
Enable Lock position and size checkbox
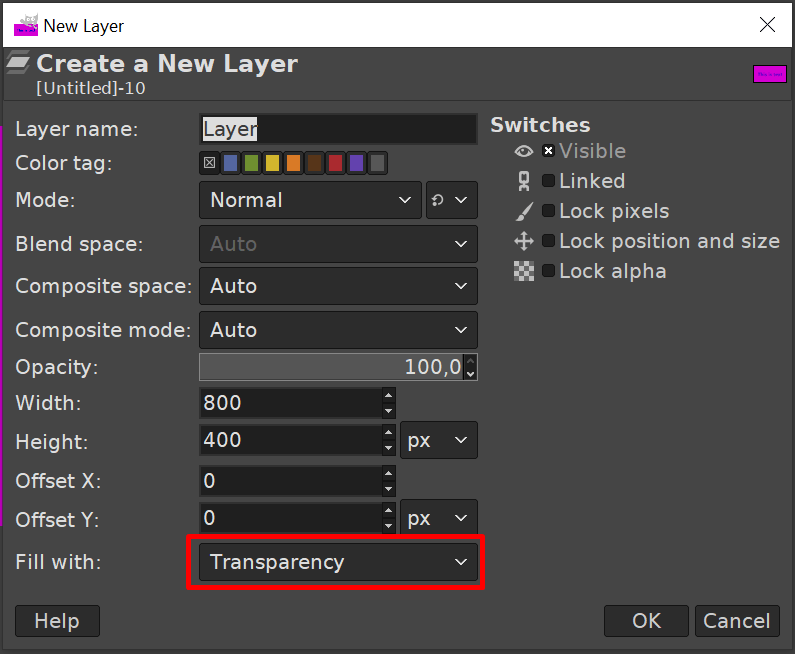pyautogui.click(x=548, y=240)
